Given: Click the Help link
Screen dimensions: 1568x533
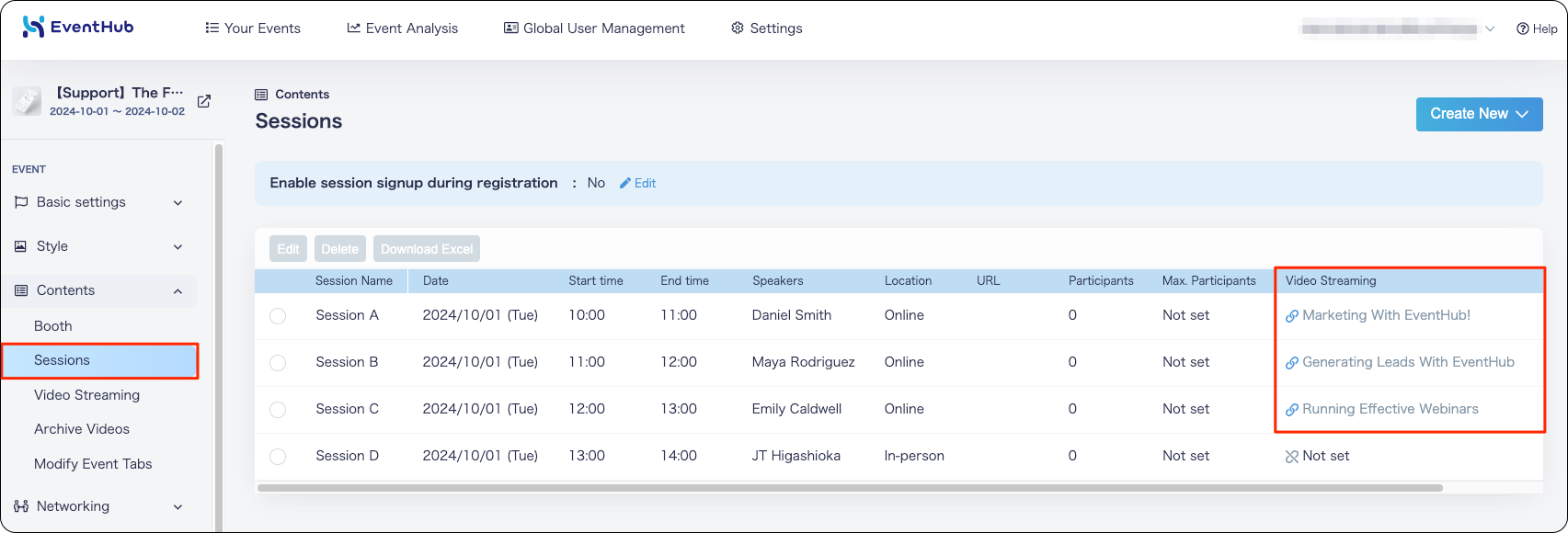Looking at the screenshot, I should pos(1537,28).
